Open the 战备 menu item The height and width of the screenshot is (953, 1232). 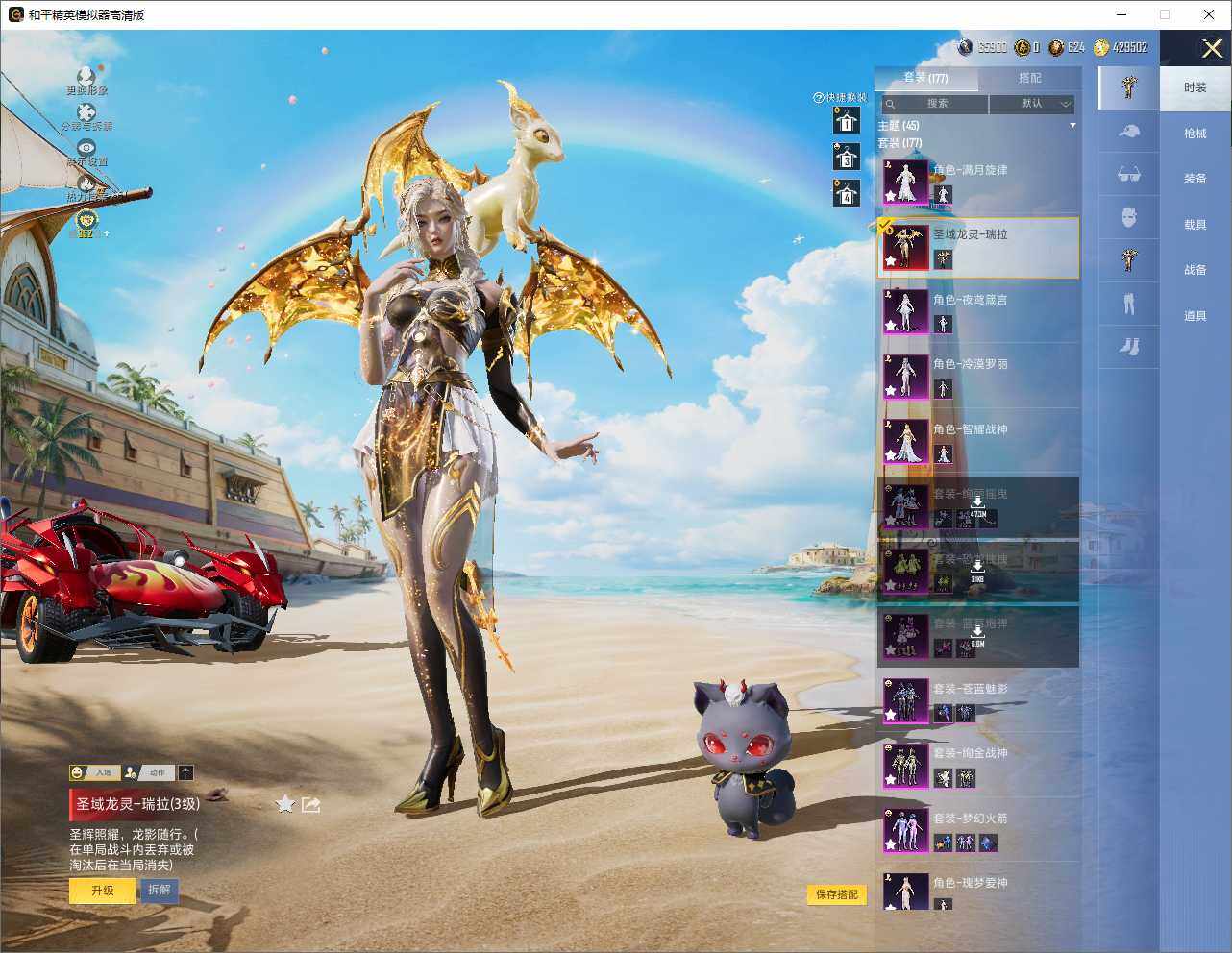click(x=1195, y=270)
